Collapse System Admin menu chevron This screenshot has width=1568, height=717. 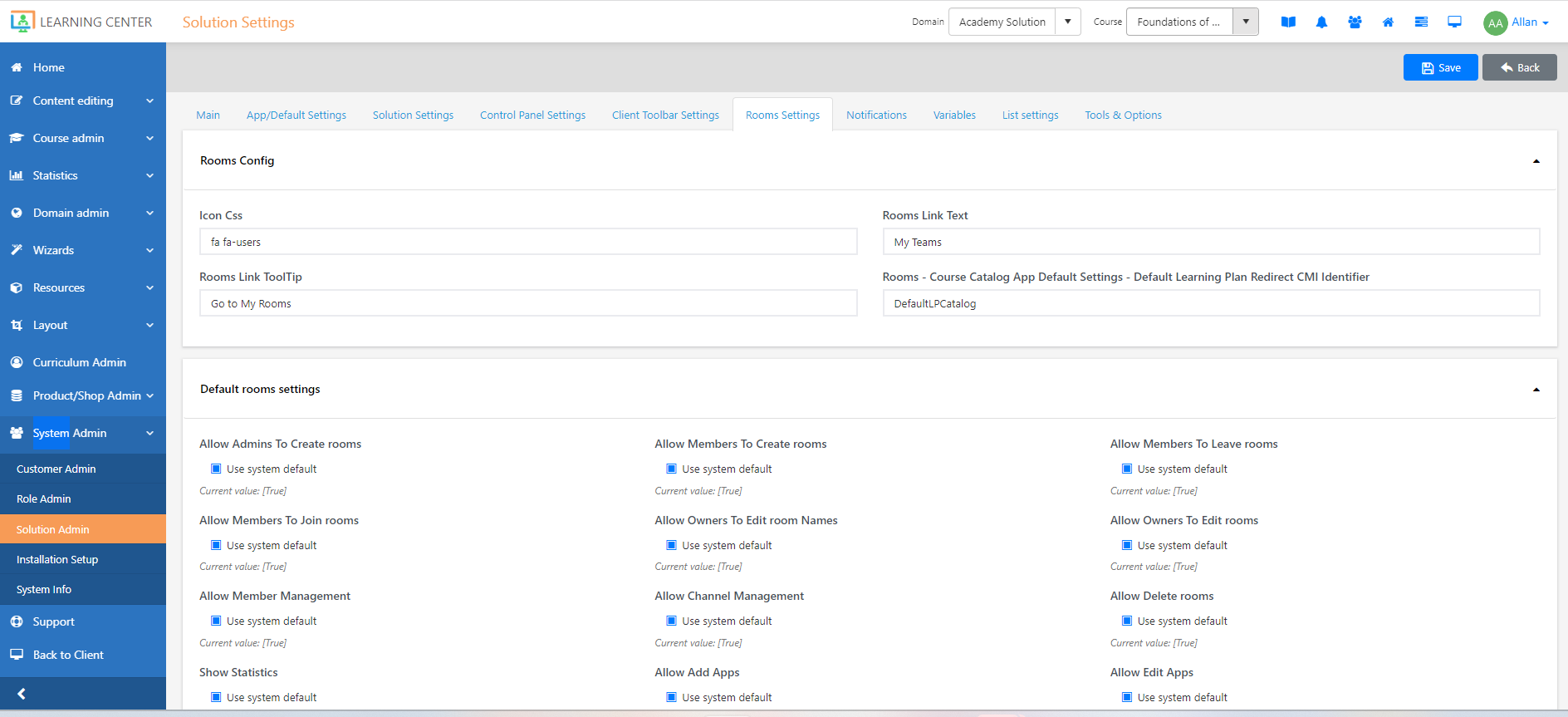150,433
